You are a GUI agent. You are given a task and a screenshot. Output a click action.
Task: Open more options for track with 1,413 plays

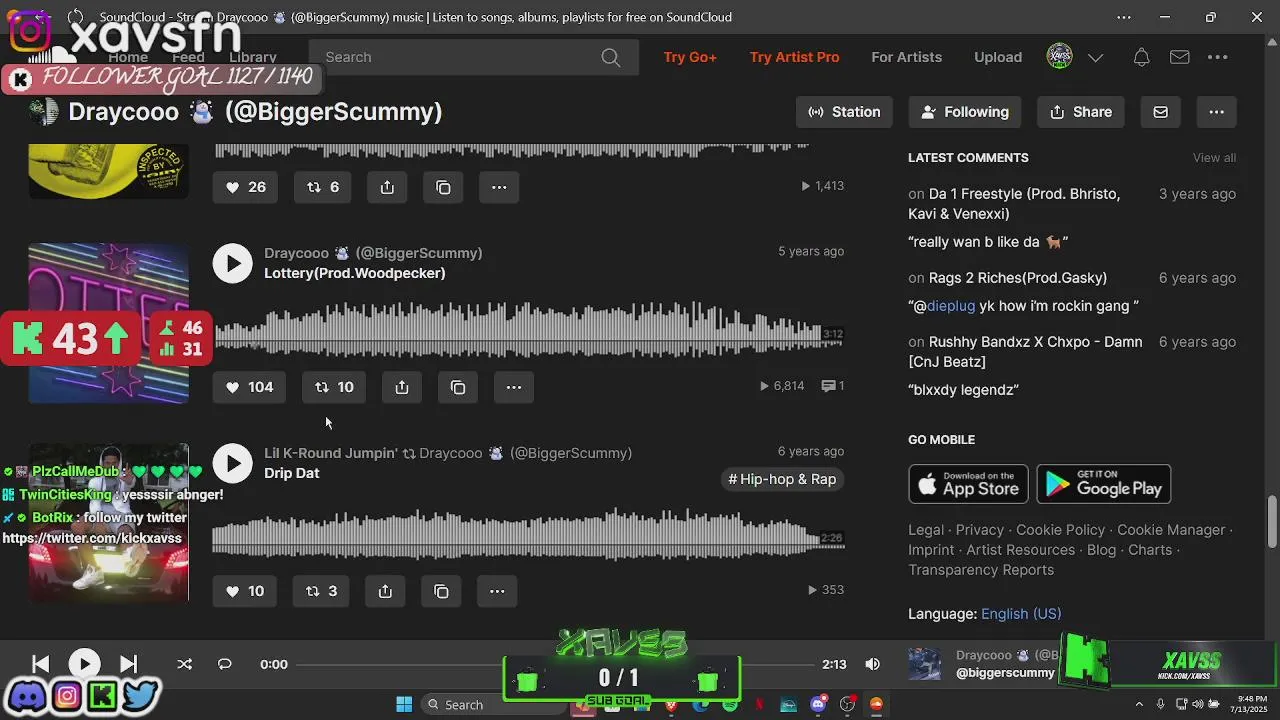pyautogui.click(x=499, y=187)
